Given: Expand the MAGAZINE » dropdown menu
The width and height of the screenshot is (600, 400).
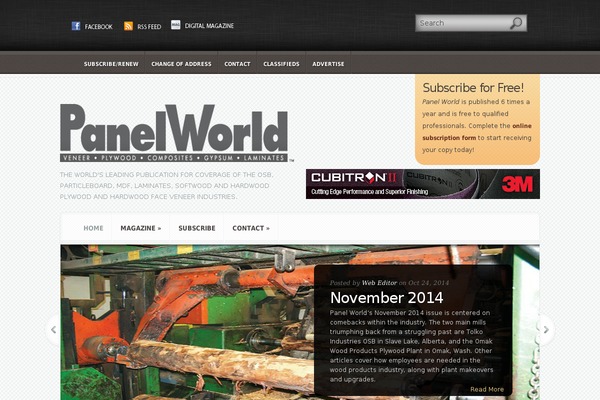Looking at the screenshot, I should point(140,228).
